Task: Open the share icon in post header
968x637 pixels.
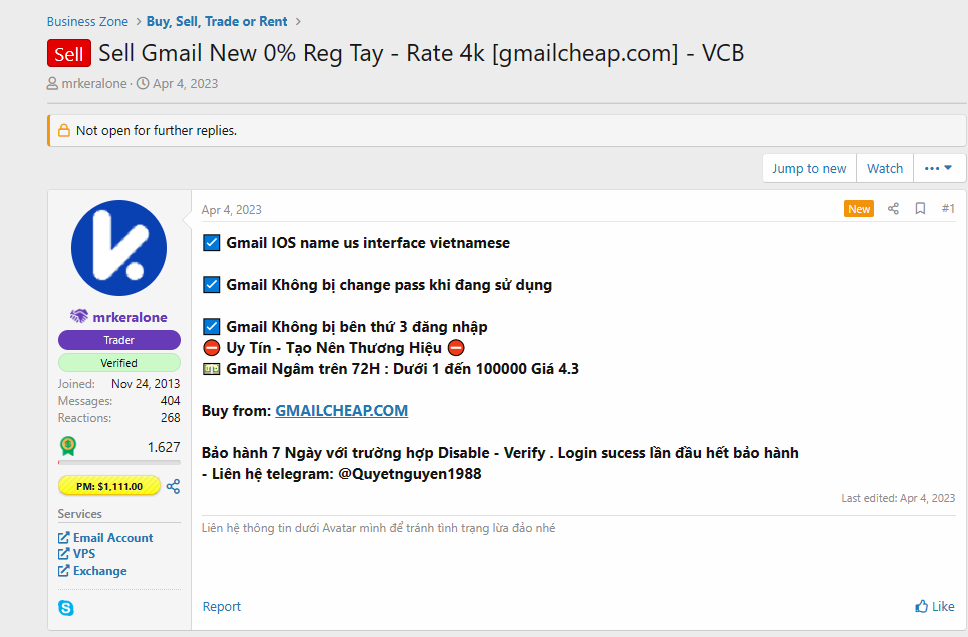Action: coord(893,209)
